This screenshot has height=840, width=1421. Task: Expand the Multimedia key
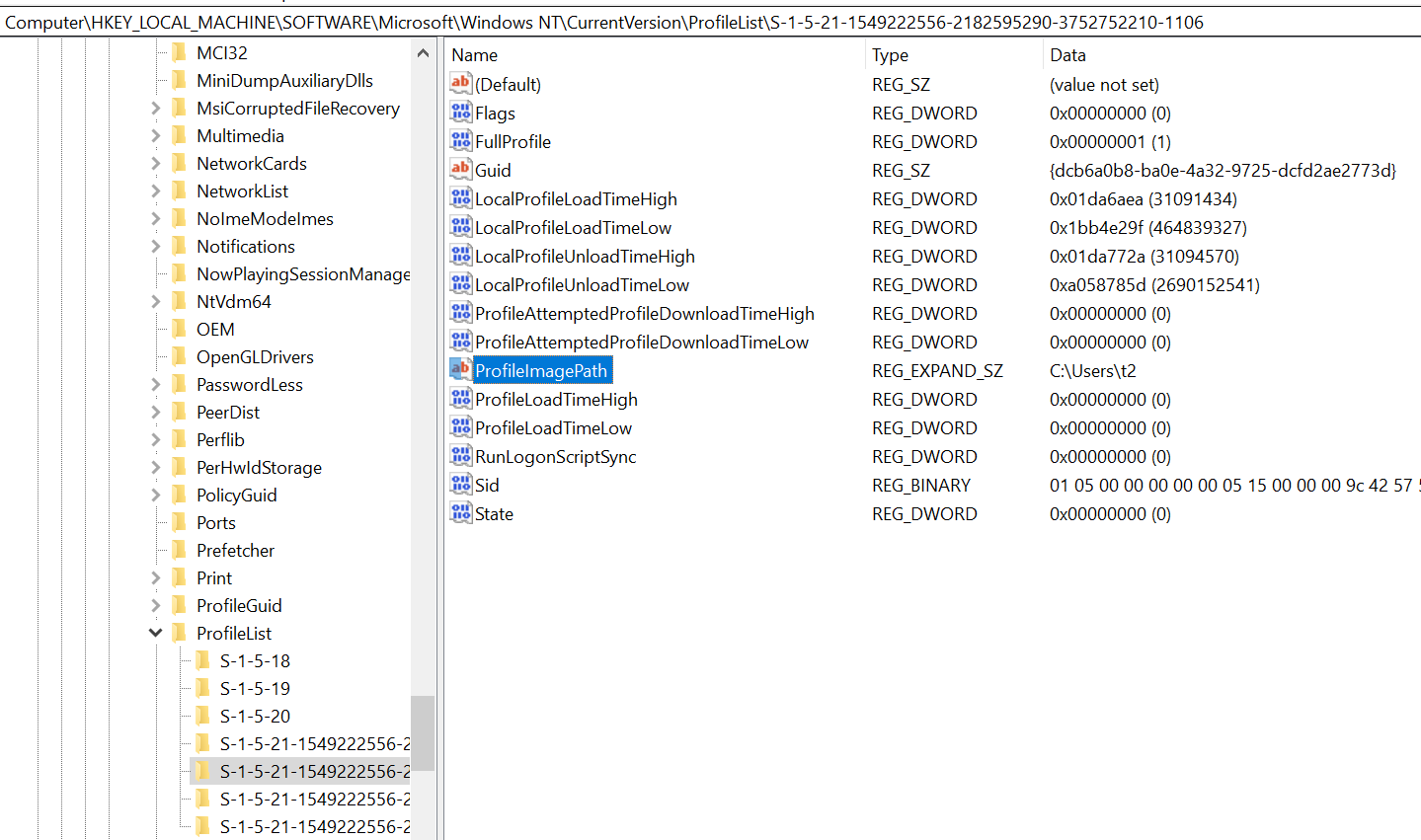pyautogui.click(x=155, y=135)
